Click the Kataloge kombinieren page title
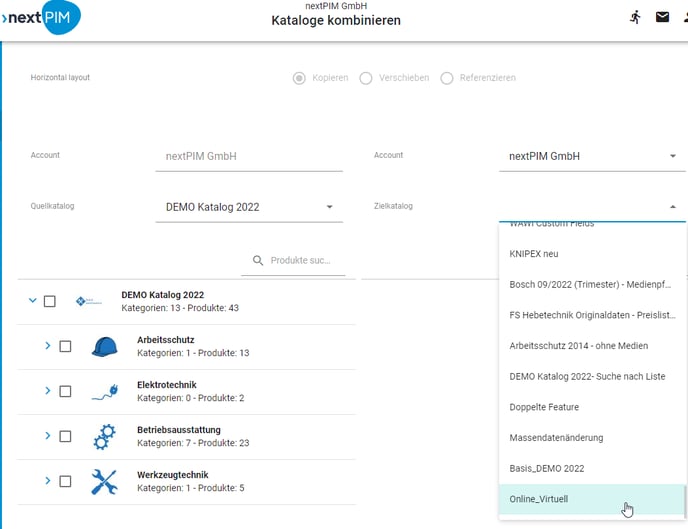The height and width of the screenshot is (529, 688). 336,21
